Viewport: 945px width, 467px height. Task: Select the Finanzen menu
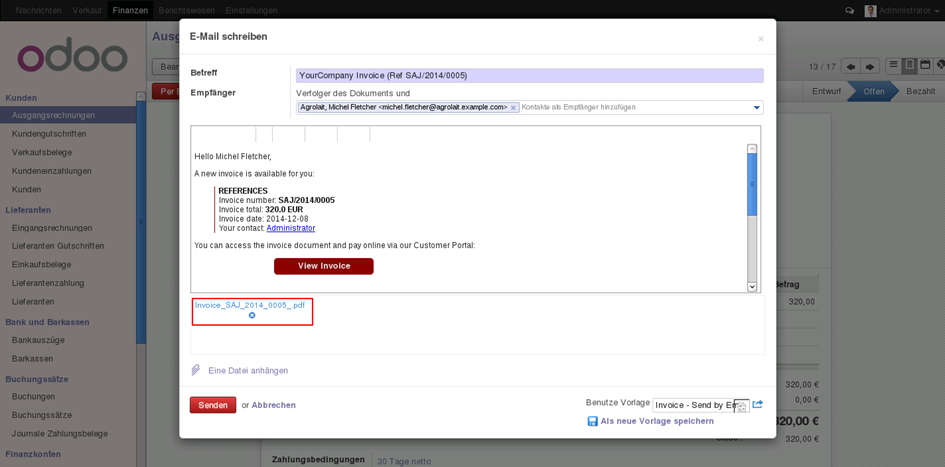tap(130, 11)
